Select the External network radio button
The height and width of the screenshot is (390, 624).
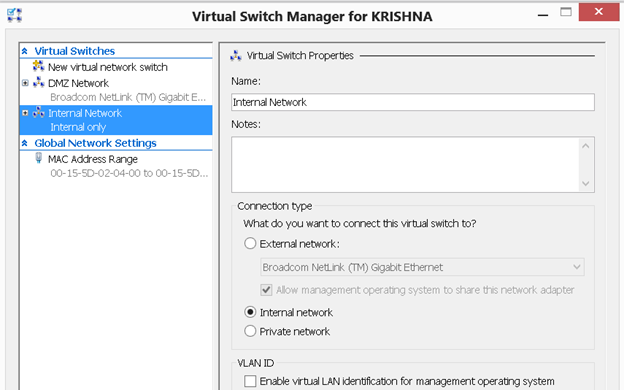(250, 243)
